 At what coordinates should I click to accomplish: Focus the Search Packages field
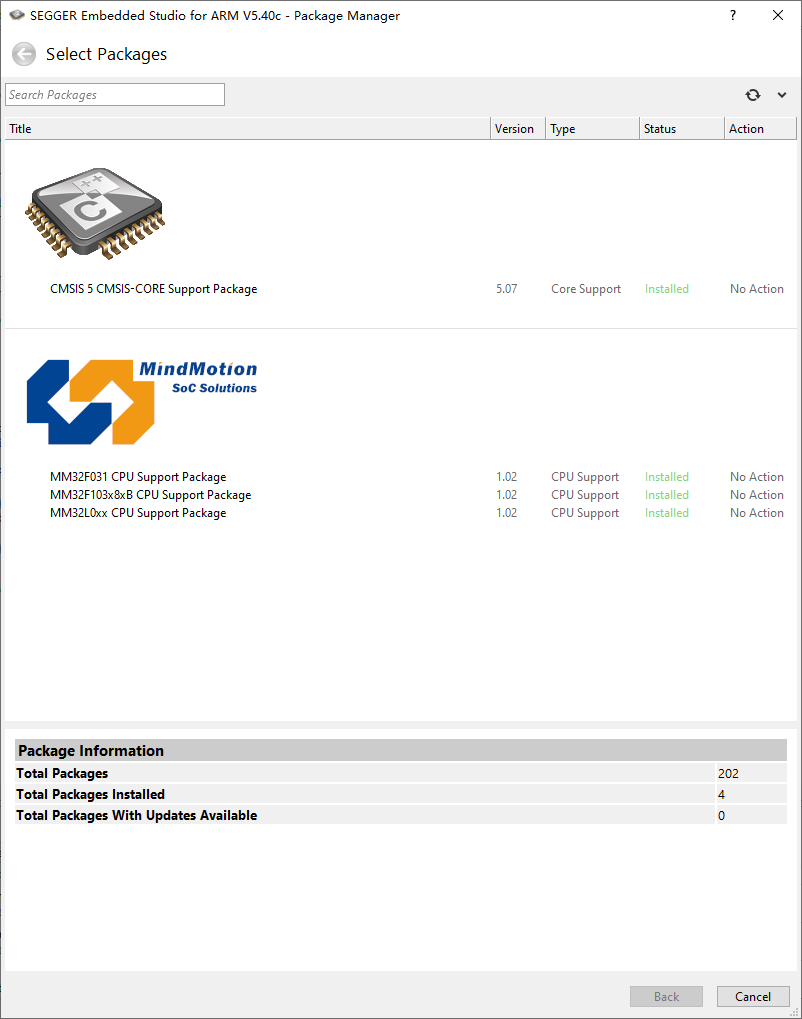pyautogui.click(x=115, y=94)
